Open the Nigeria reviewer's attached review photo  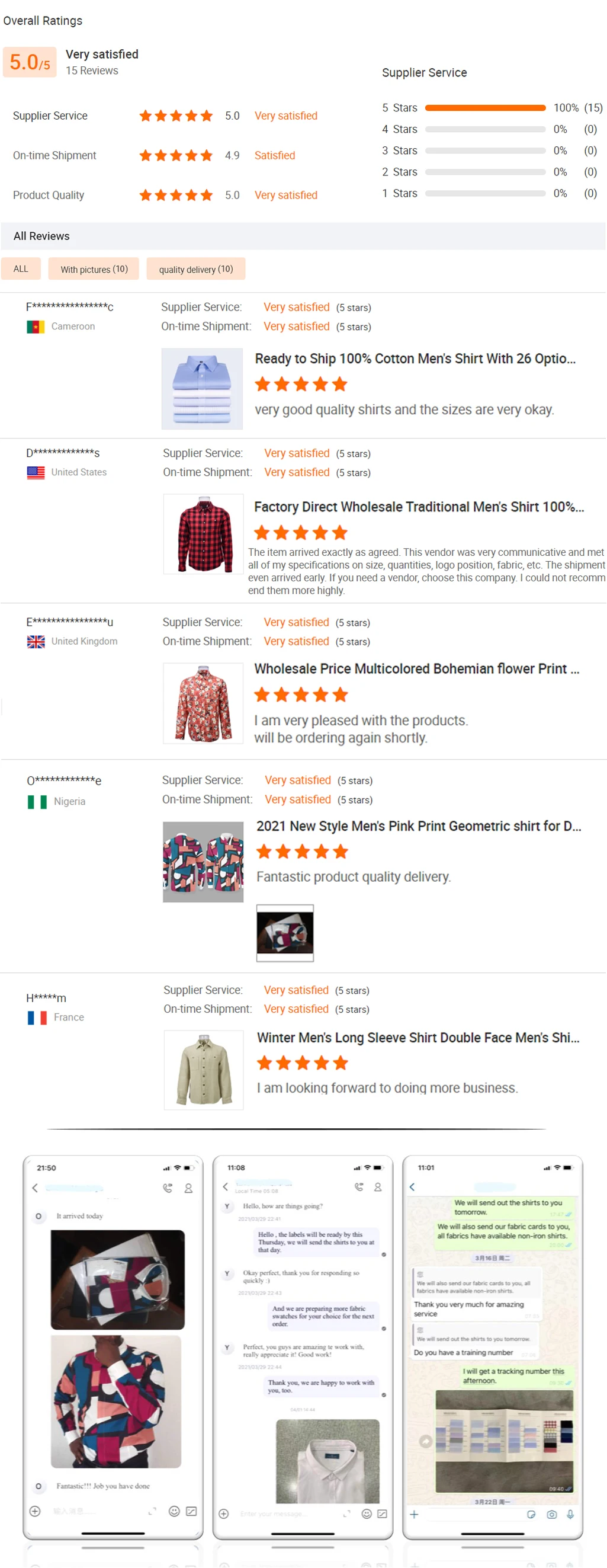[x=285, y=933]
